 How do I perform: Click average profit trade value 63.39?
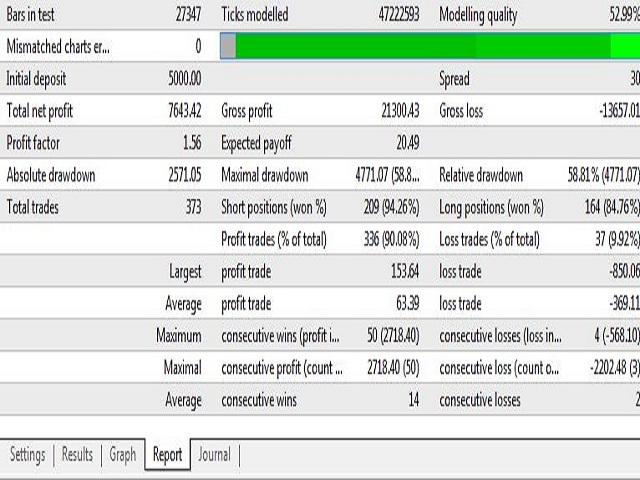[408, 304]
